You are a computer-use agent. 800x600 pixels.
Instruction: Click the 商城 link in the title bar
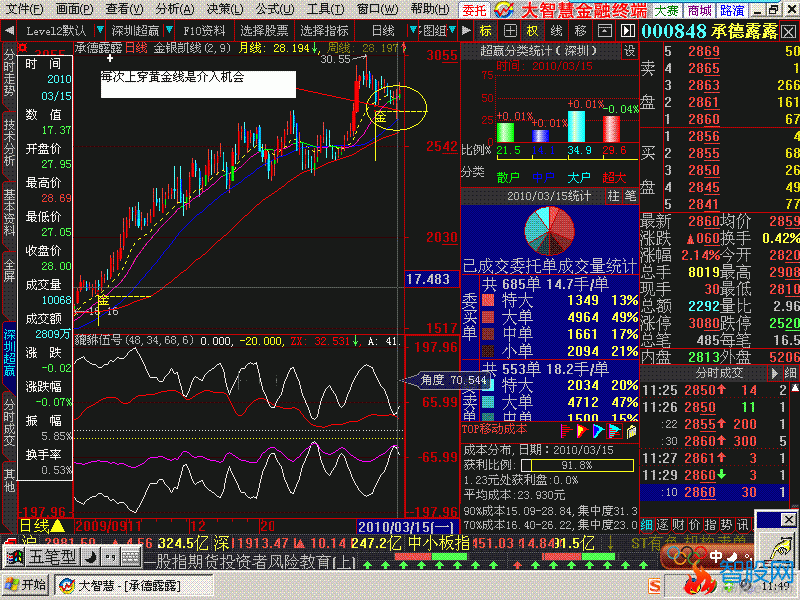699,10
